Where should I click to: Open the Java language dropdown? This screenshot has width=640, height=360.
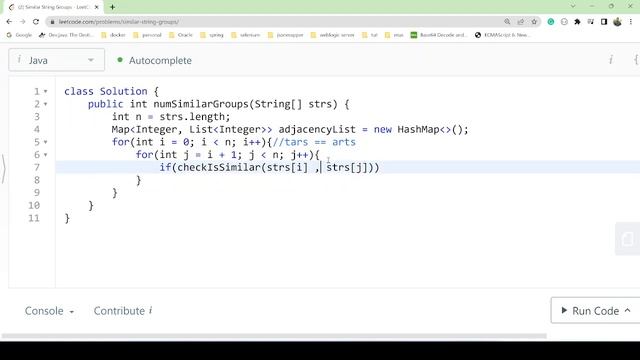point(56,60)
